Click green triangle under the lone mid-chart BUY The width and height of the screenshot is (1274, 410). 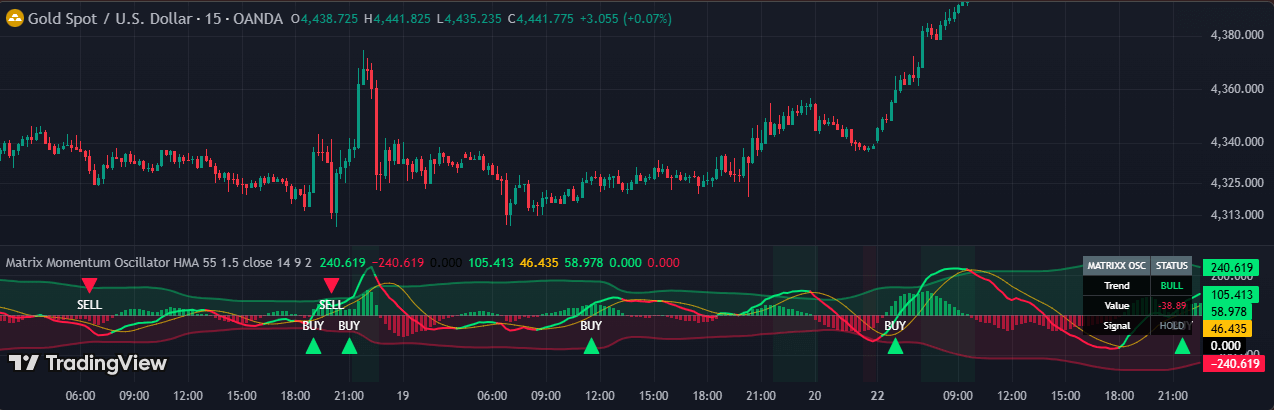tap(591, 346)
